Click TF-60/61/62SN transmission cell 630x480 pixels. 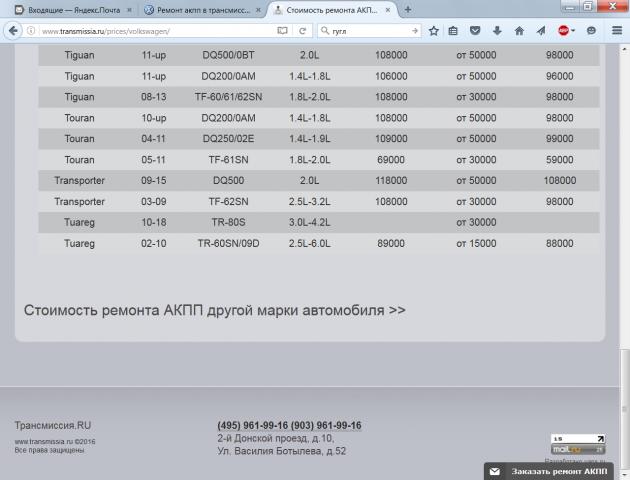coord(228,97)
